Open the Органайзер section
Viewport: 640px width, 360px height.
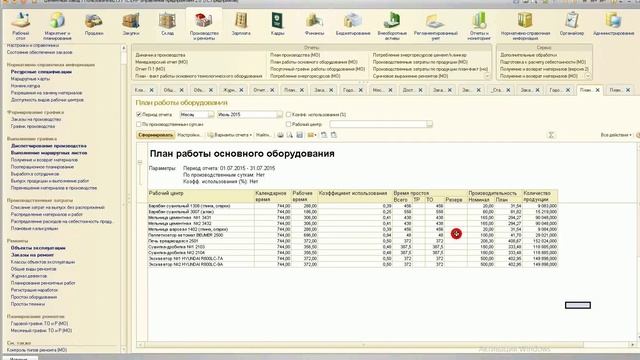click(572, 25)
